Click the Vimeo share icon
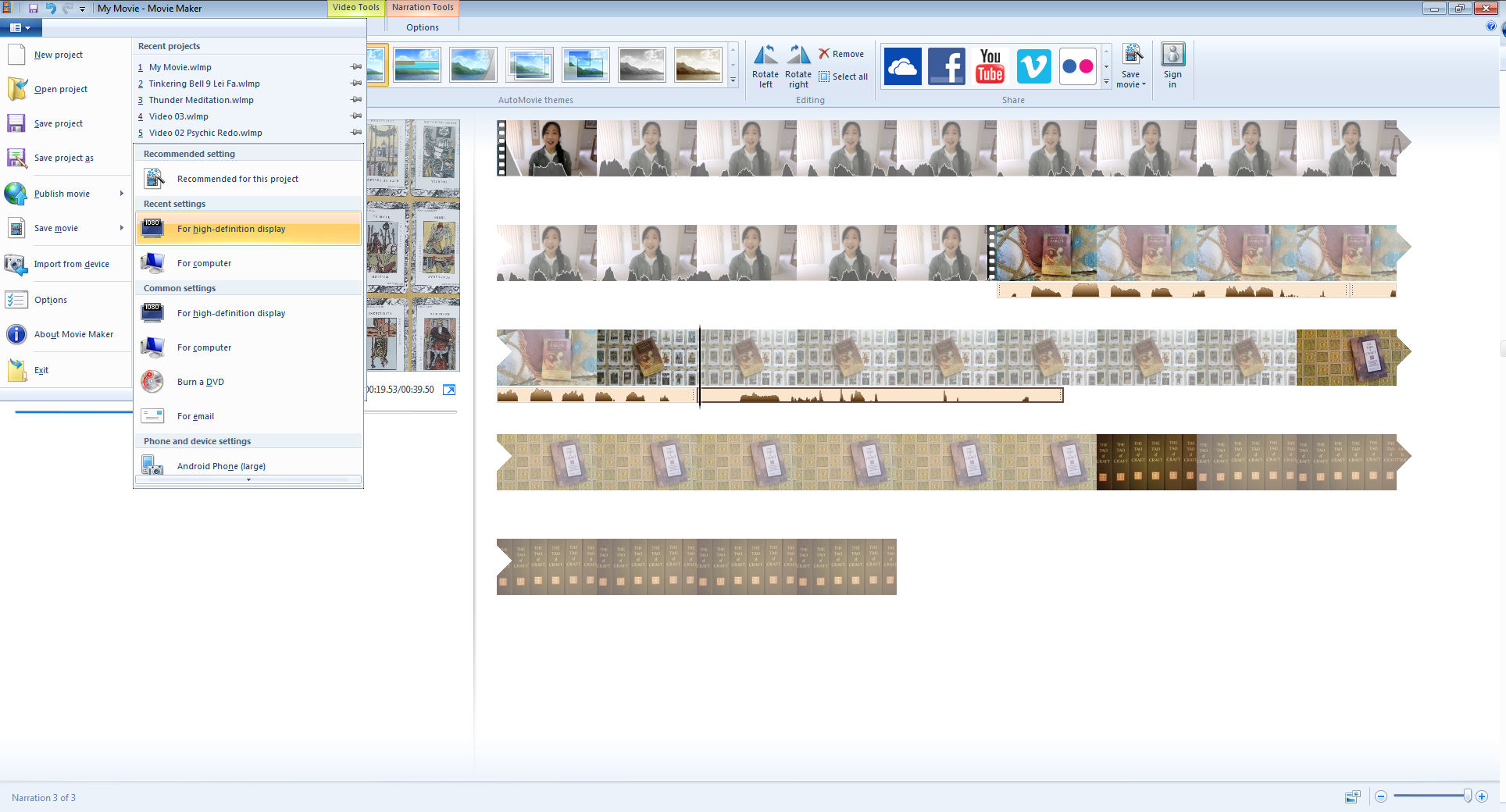This screenshot has height=812, width=1506. point(1033,66)
